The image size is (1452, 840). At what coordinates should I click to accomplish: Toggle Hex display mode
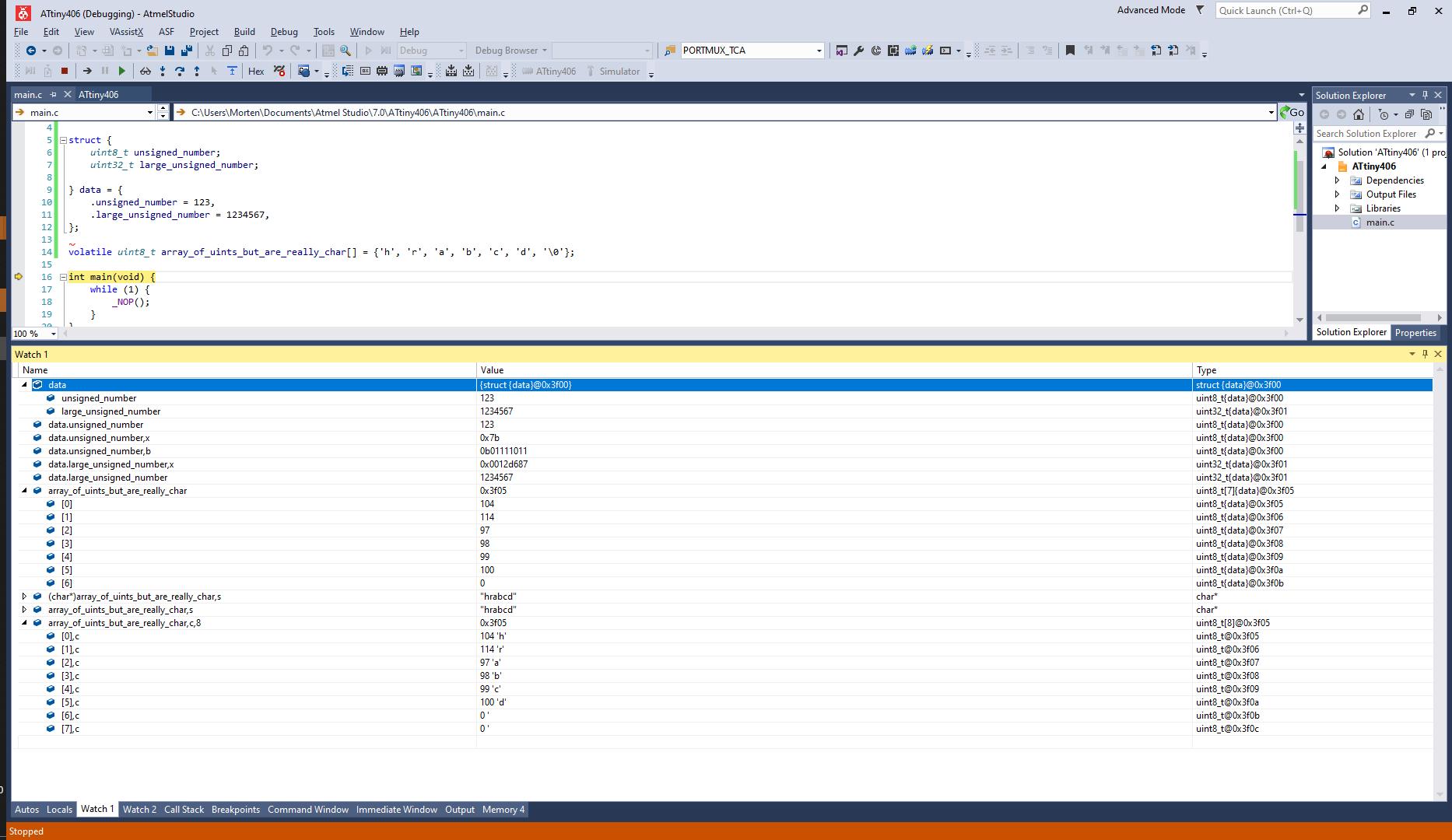tap(256, 71)
